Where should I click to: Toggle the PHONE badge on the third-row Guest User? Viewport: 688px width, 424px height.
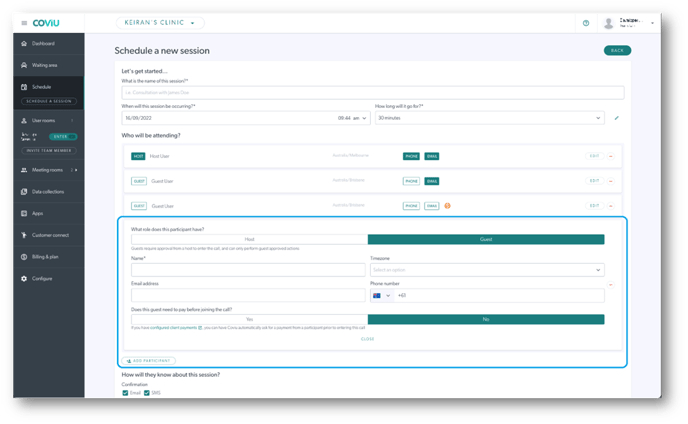[x=411, y=206]
